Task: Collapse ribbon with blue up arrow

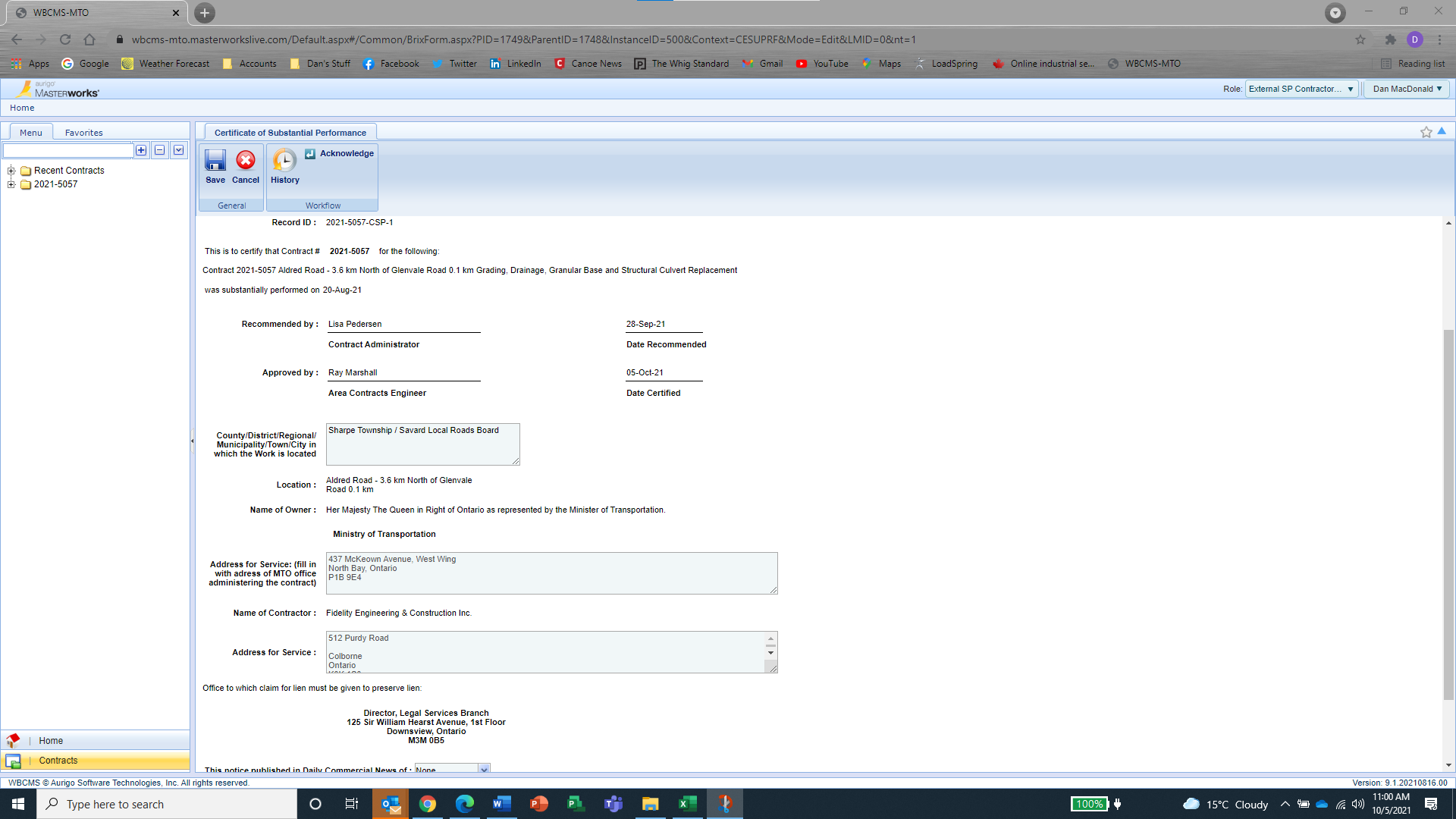Action: (1442, 131)
